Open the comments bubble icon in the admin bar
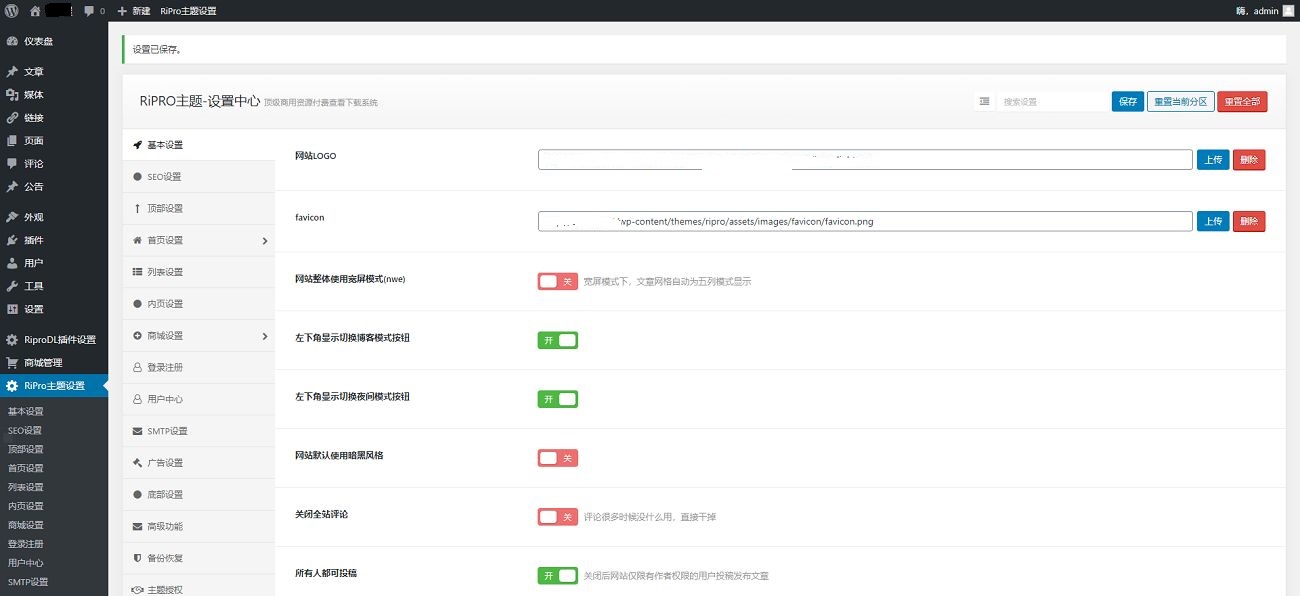 pos(89,11)
